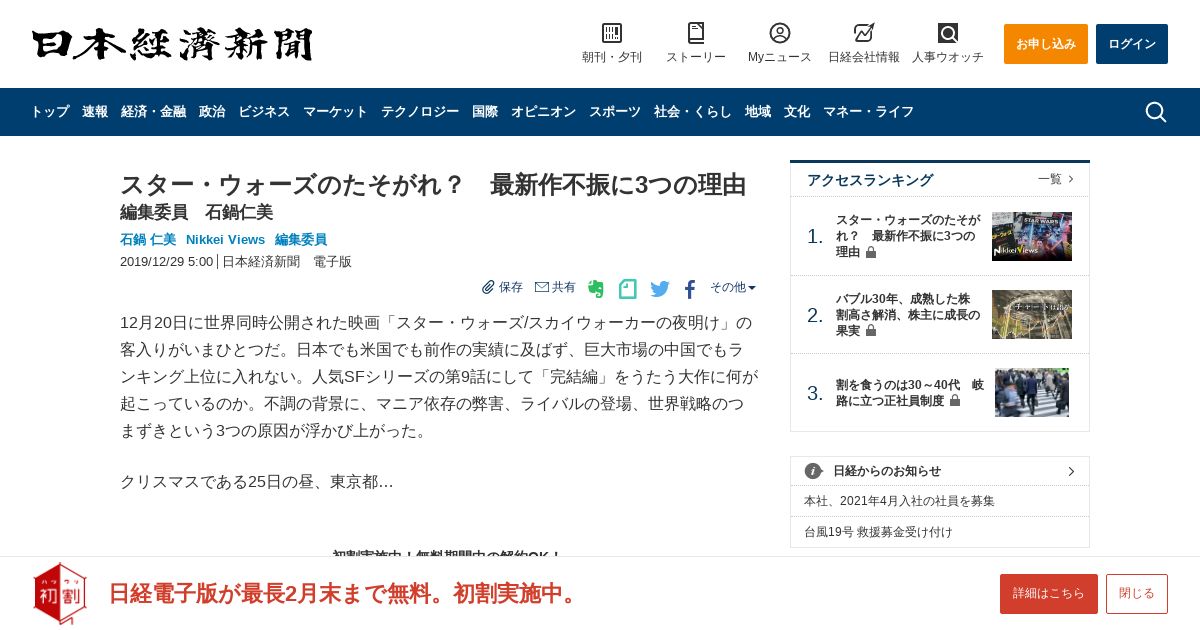Screen dimensions: 1200x630
Task: Open the オピニオン section
Action: (x=543, y=112)
